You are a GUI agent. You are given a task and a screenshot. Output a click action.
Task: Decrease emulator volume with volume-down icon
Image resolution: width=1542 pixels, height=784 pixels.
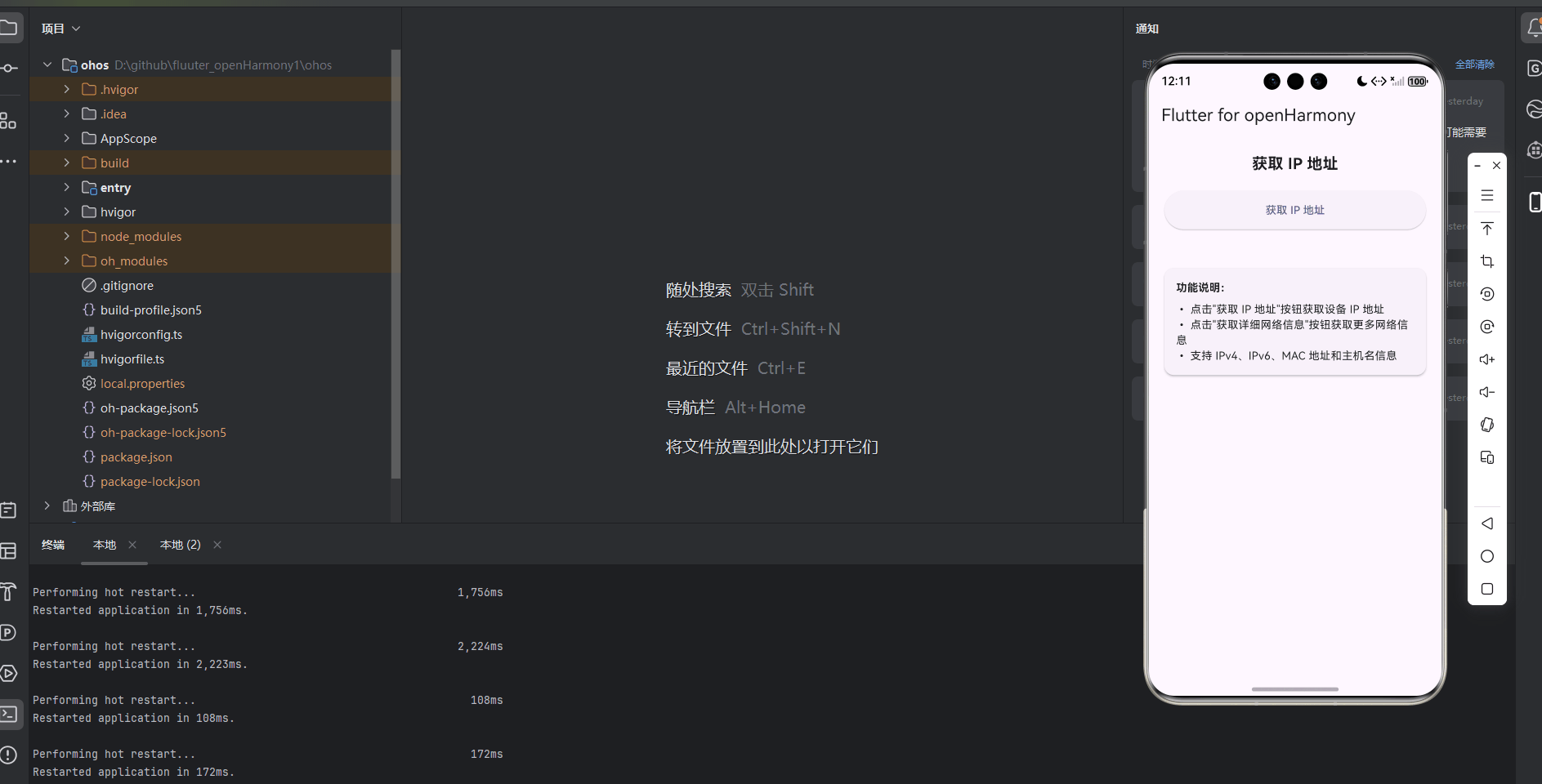point(1488,392)
